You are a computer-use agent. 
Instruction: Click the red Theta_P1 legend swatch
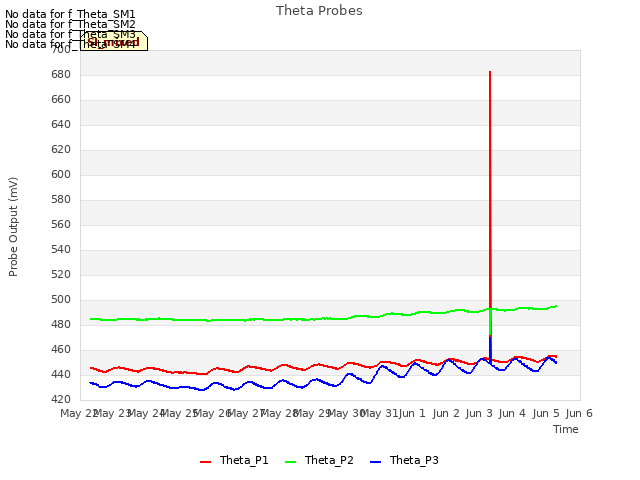(x=205, y=462)
